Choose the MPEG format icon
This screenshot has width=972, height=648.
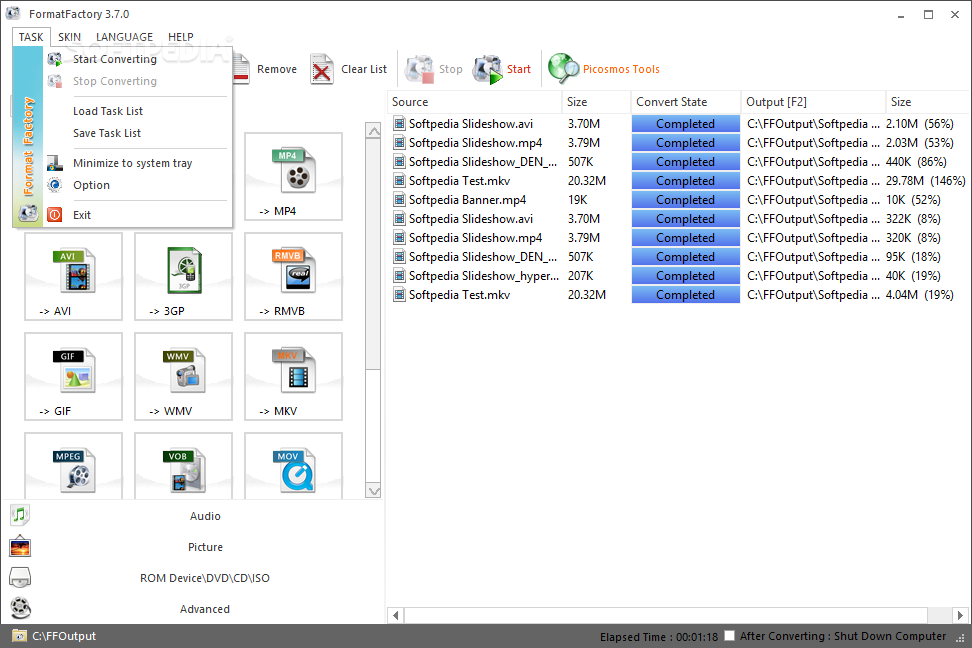[x=74, y=471]
